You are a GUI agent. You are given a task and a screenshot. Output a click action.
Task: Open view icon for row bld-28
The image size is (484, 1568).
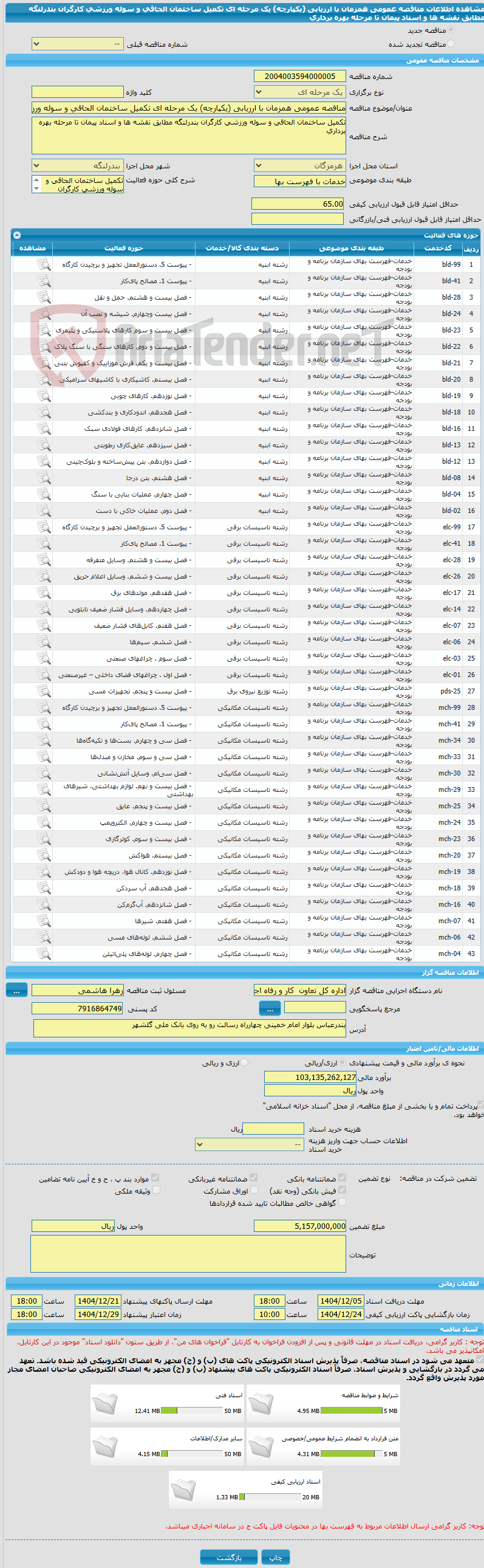43,297
